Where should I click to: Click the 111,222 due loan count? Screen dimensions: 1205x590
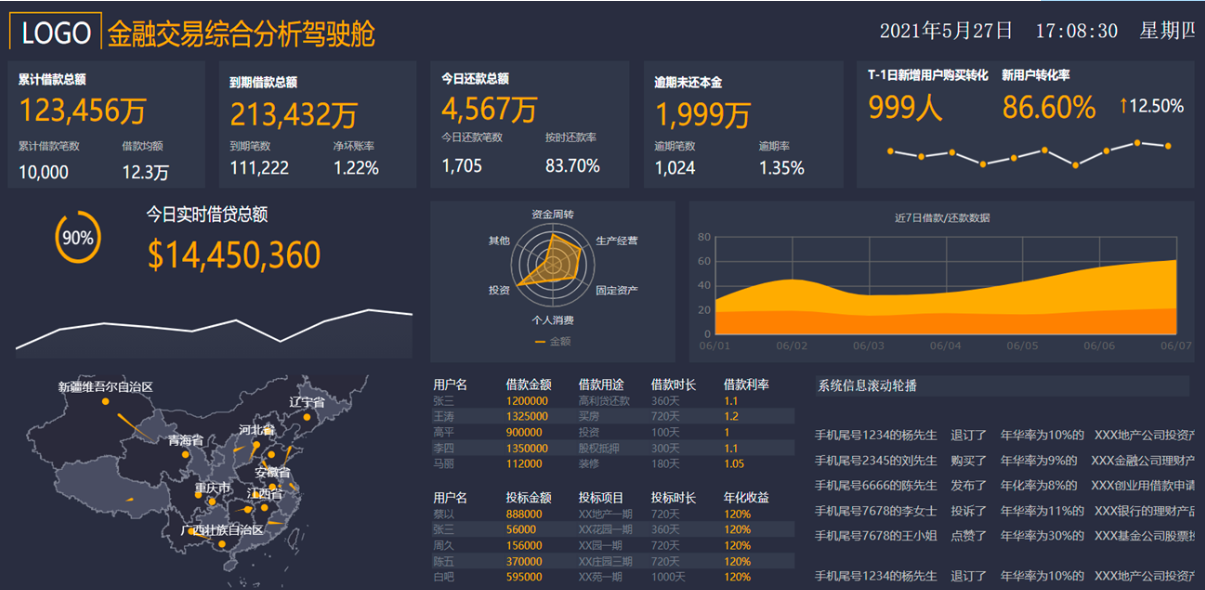coord(259,168)
